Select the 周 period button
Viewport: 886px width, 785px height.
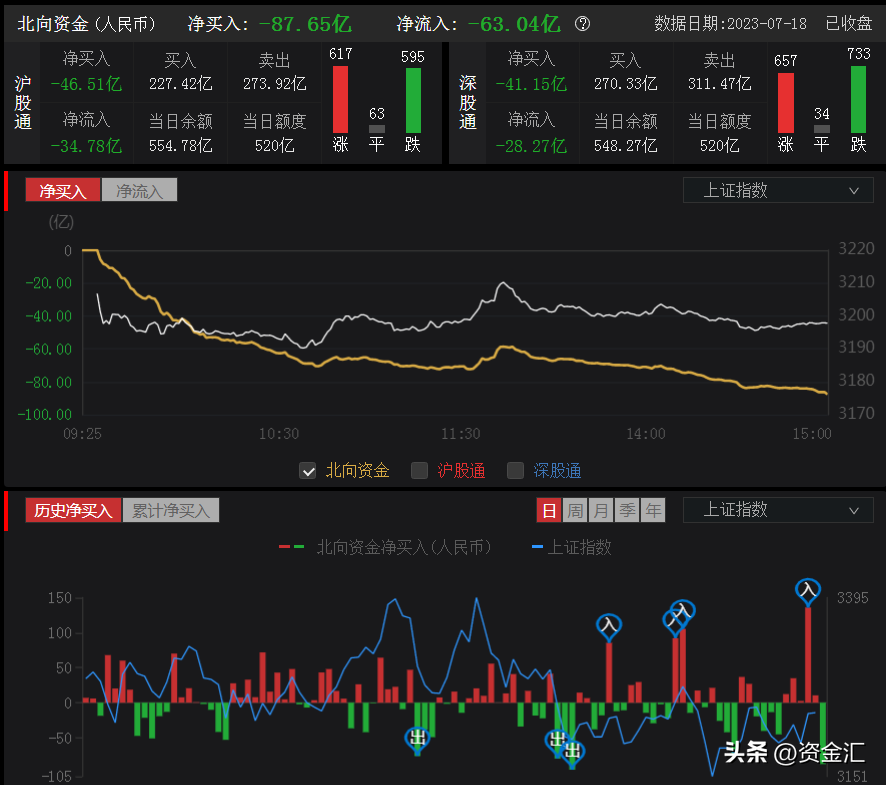tap(575, 510)
